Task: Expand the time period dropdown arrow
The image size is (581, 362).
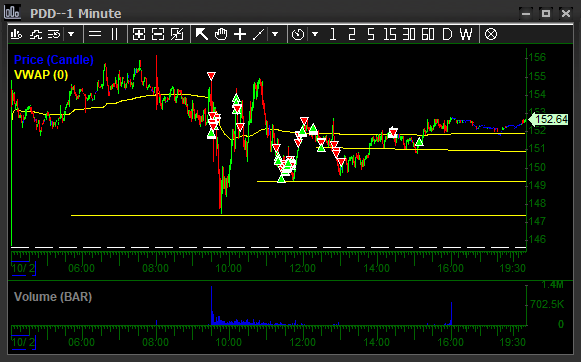Action: point(315,34)
